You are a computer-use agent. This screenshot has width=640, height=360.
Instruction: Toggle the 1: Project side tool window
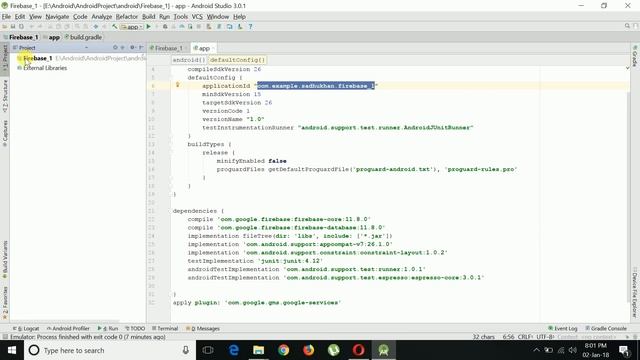(5, 58)
